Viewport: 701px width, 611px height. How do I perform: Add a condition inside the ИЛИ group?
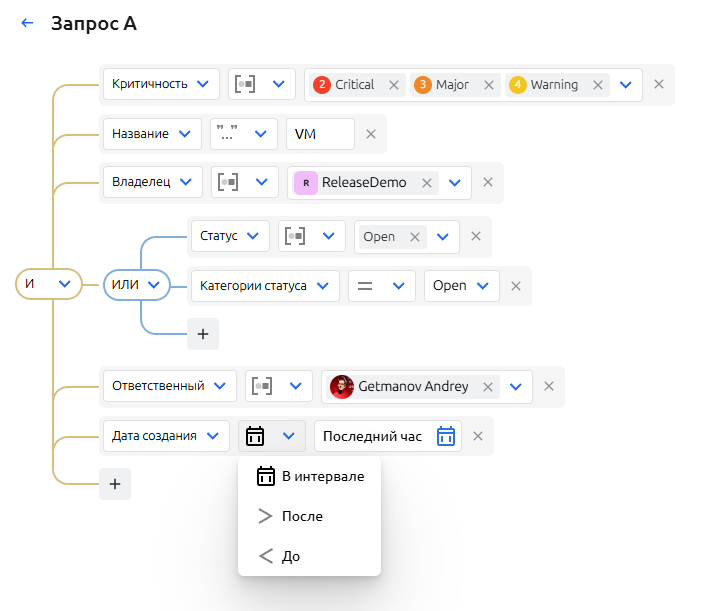202,334
